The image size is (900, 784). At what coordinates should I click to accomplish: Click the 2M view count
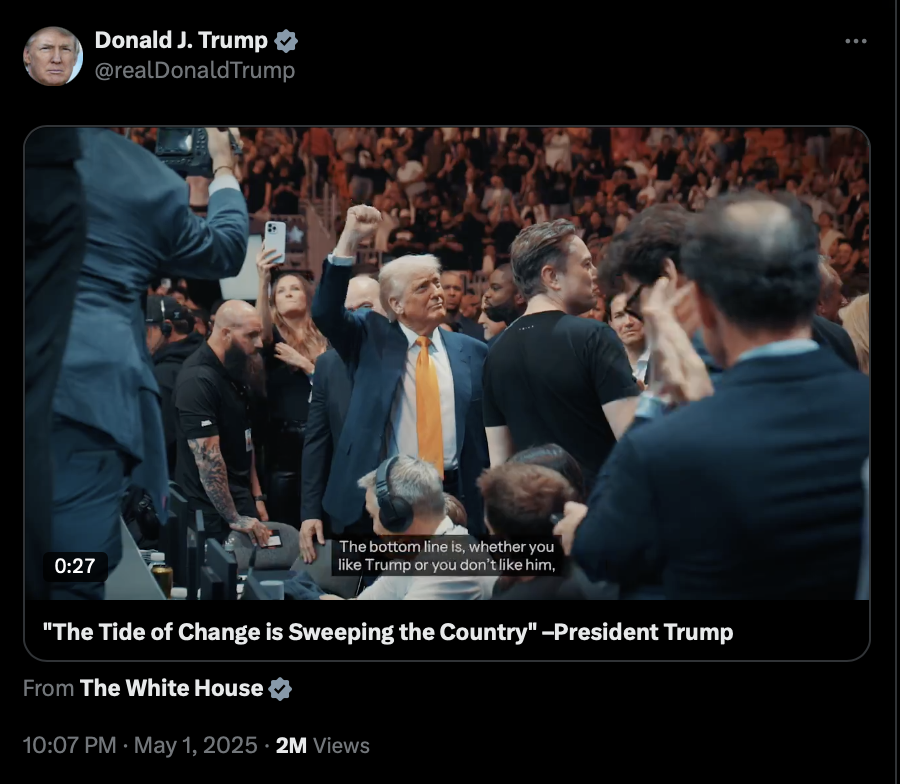tap(291, 746)
